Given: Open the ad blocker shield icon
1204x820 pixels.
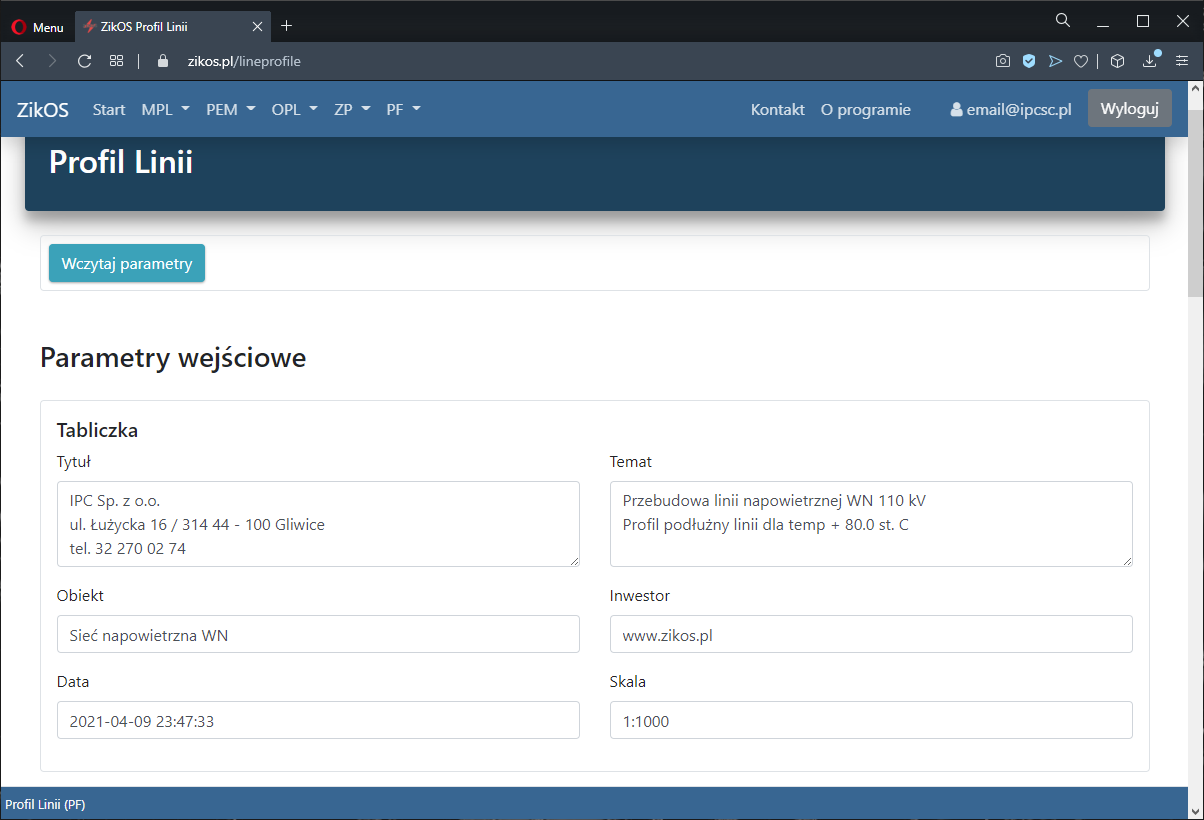Looking at the screenshot, I should 1028,61.
